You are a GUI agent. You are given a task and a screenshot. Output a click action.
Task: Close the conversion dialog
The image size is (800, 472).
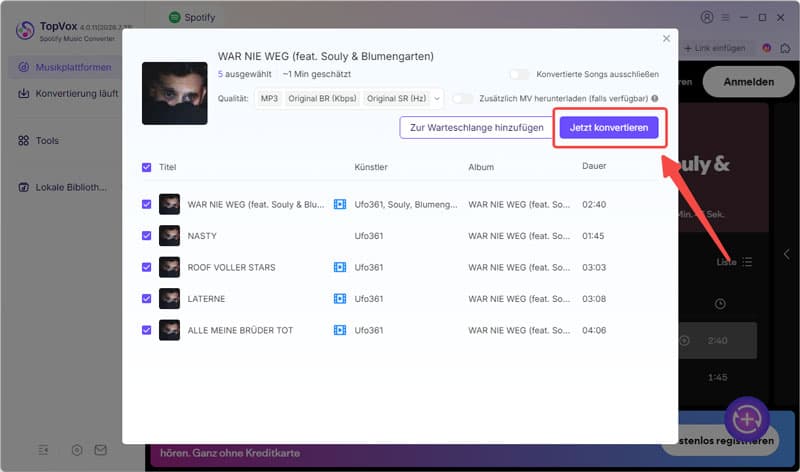[x=666, y=38]
